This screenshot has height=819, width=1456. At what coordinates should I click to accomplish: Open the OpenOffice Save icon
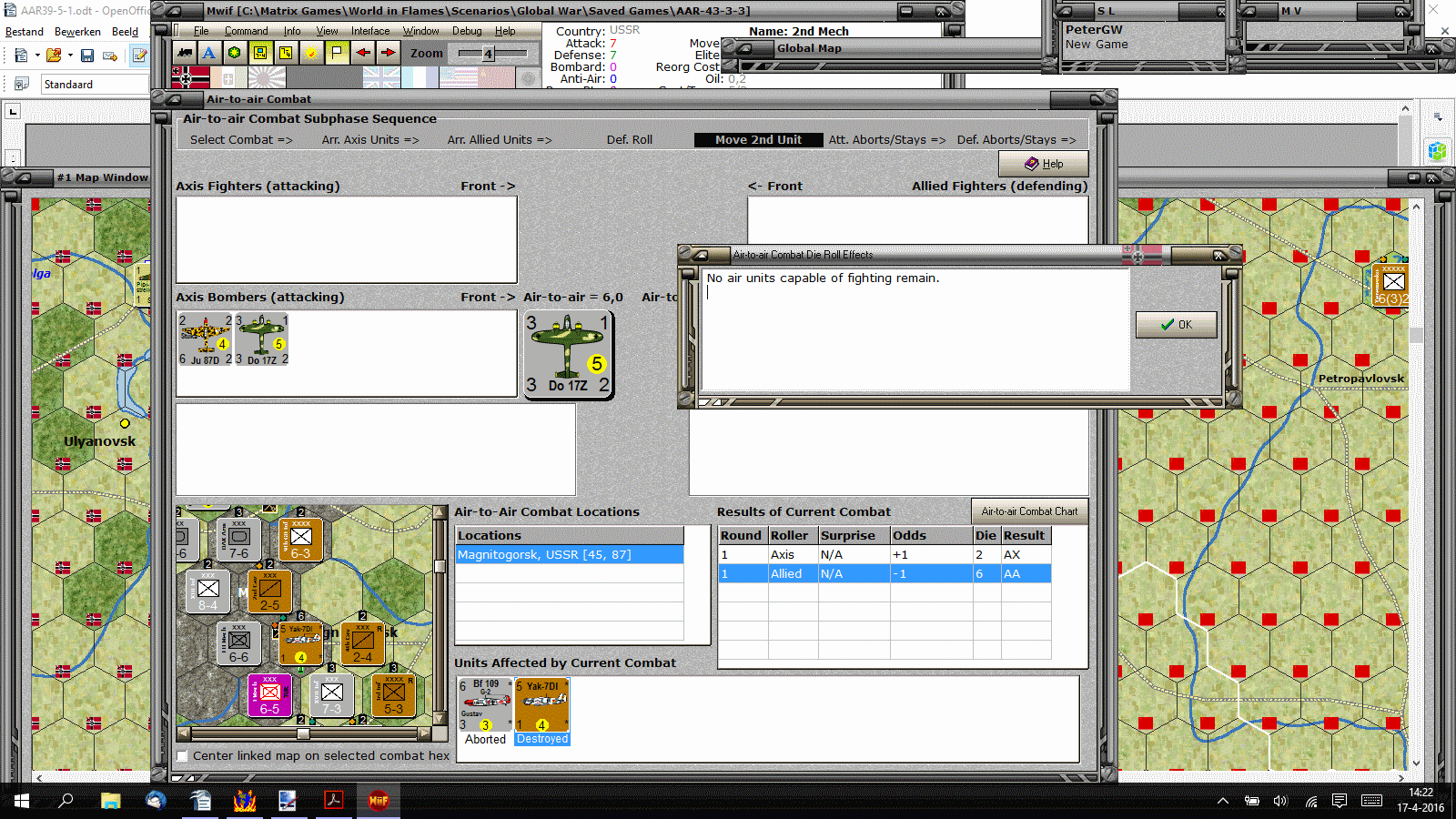coord(87,56)
